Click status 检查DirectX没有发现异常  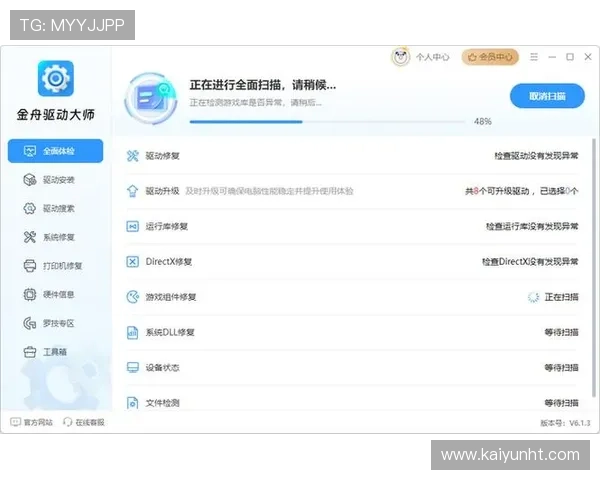click(x=530, y=261)
